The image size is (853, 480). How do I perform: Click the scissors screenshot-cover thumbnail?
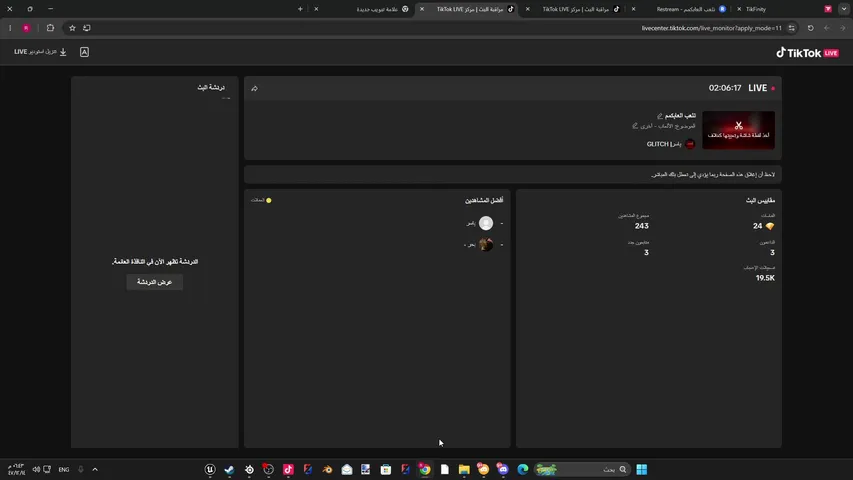tap(738, 130)
